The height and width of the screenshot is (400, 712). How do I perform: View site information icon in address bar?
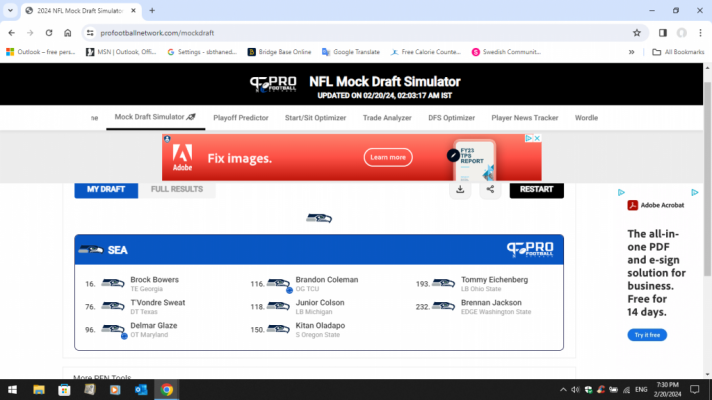click(x=90, y=33)
